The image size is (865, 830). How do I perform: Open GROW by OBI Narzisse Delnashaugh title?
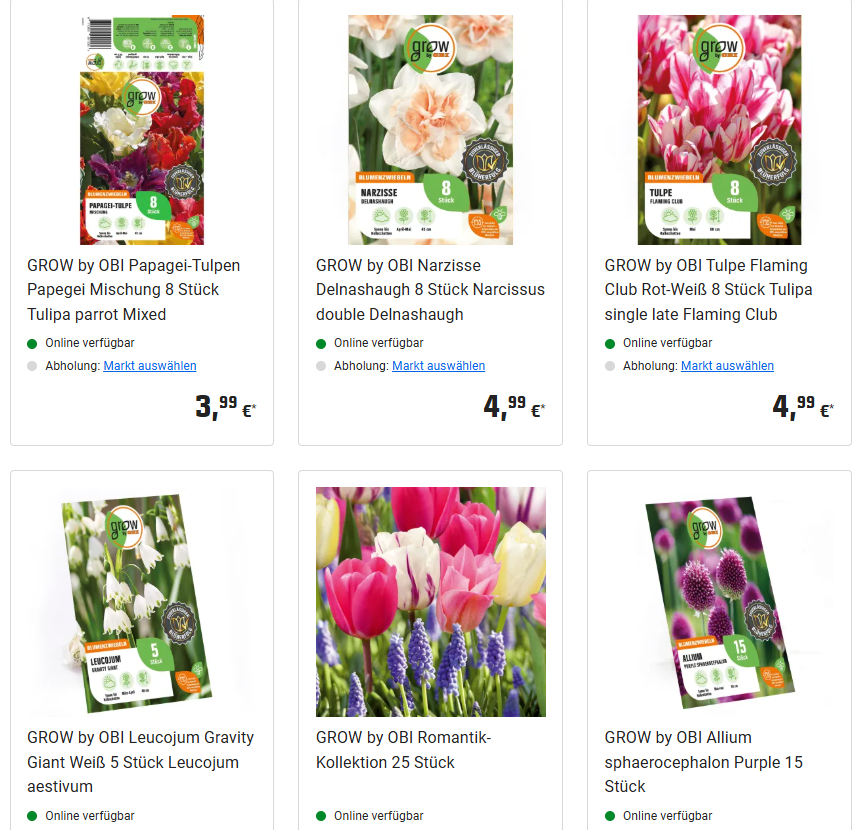pos(430,290)
